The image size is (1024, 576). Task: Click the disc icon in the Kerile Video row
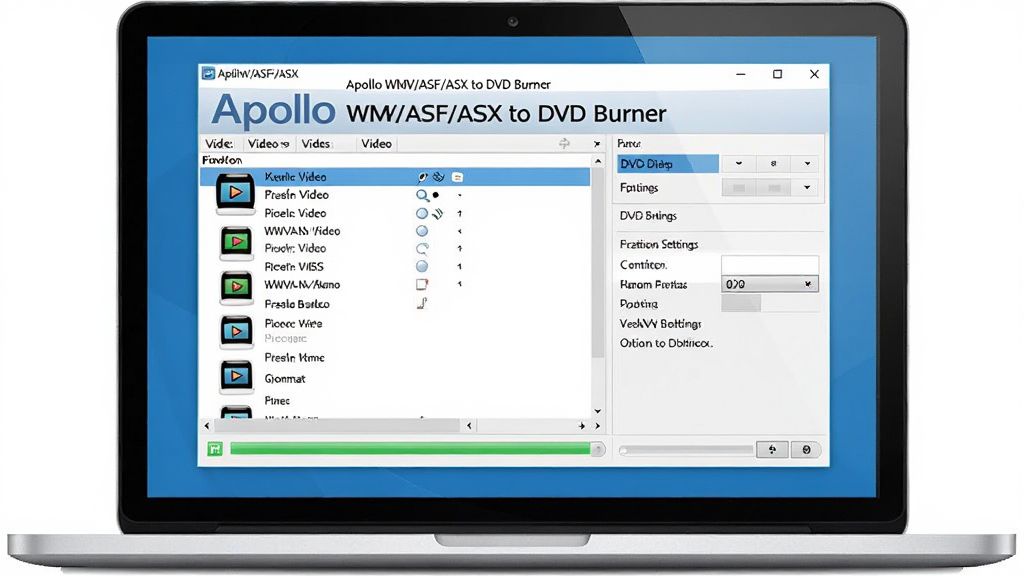coord(439,177)
